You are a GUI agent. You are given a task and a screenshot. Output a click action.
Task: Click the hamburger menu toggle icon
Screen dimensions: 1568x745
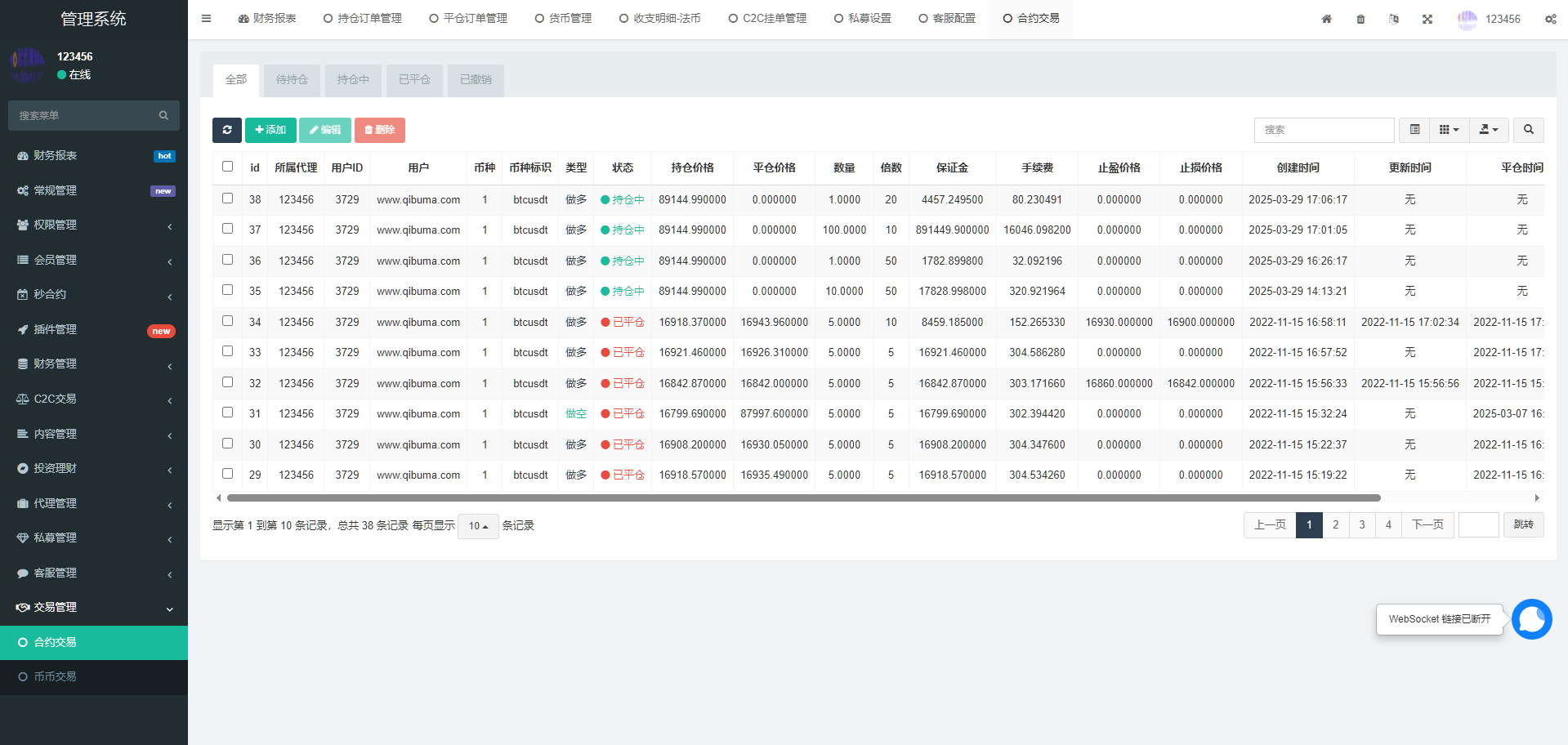point(206,18)
